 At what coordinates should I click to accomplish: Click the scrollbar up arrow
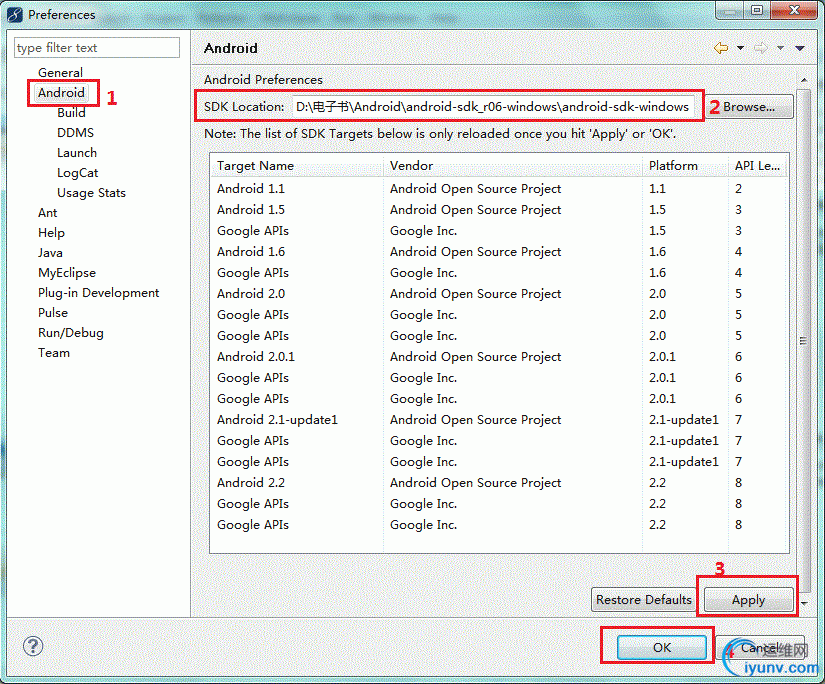click(x=803, y=80)
